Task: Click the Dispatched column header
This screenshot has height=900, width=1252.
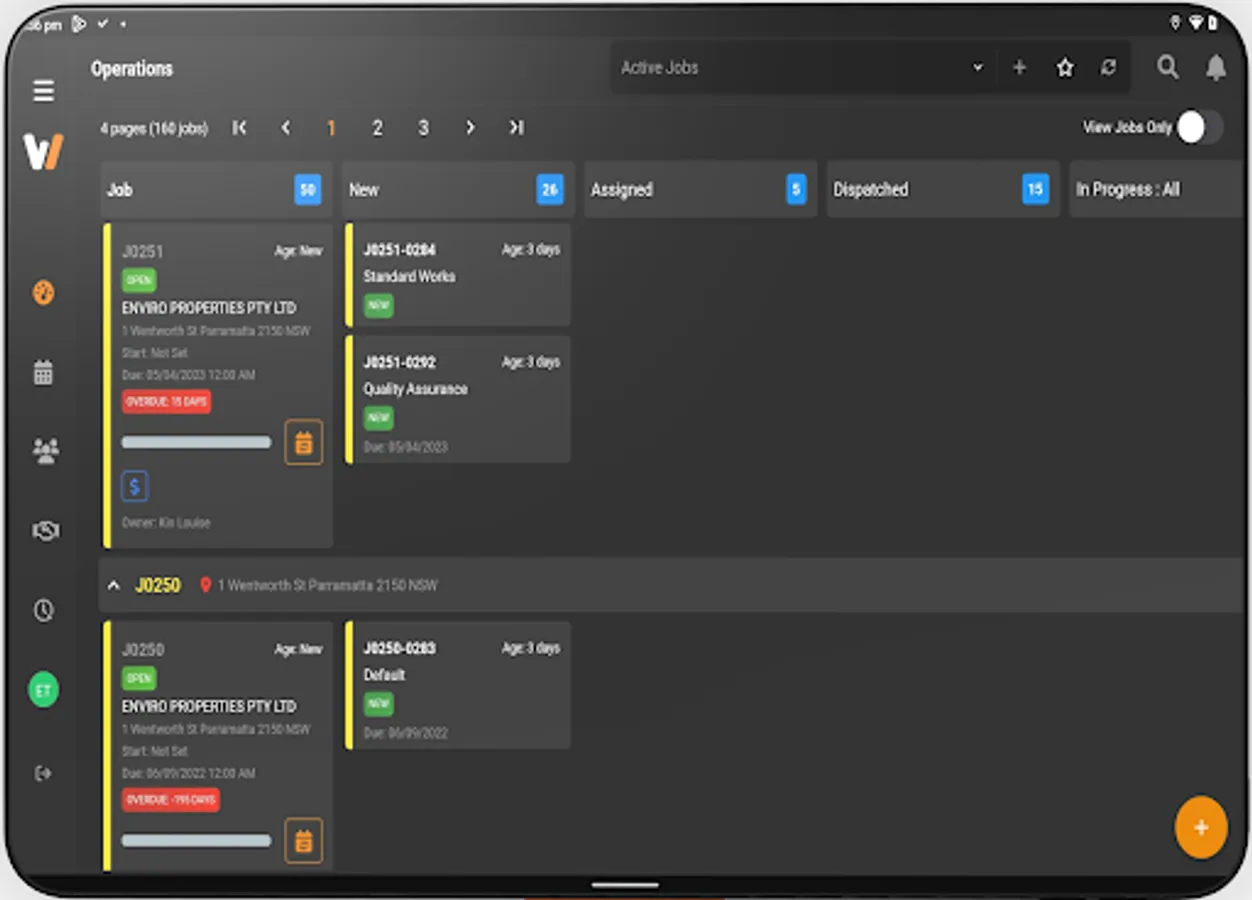Action: (x=943, y=189)
